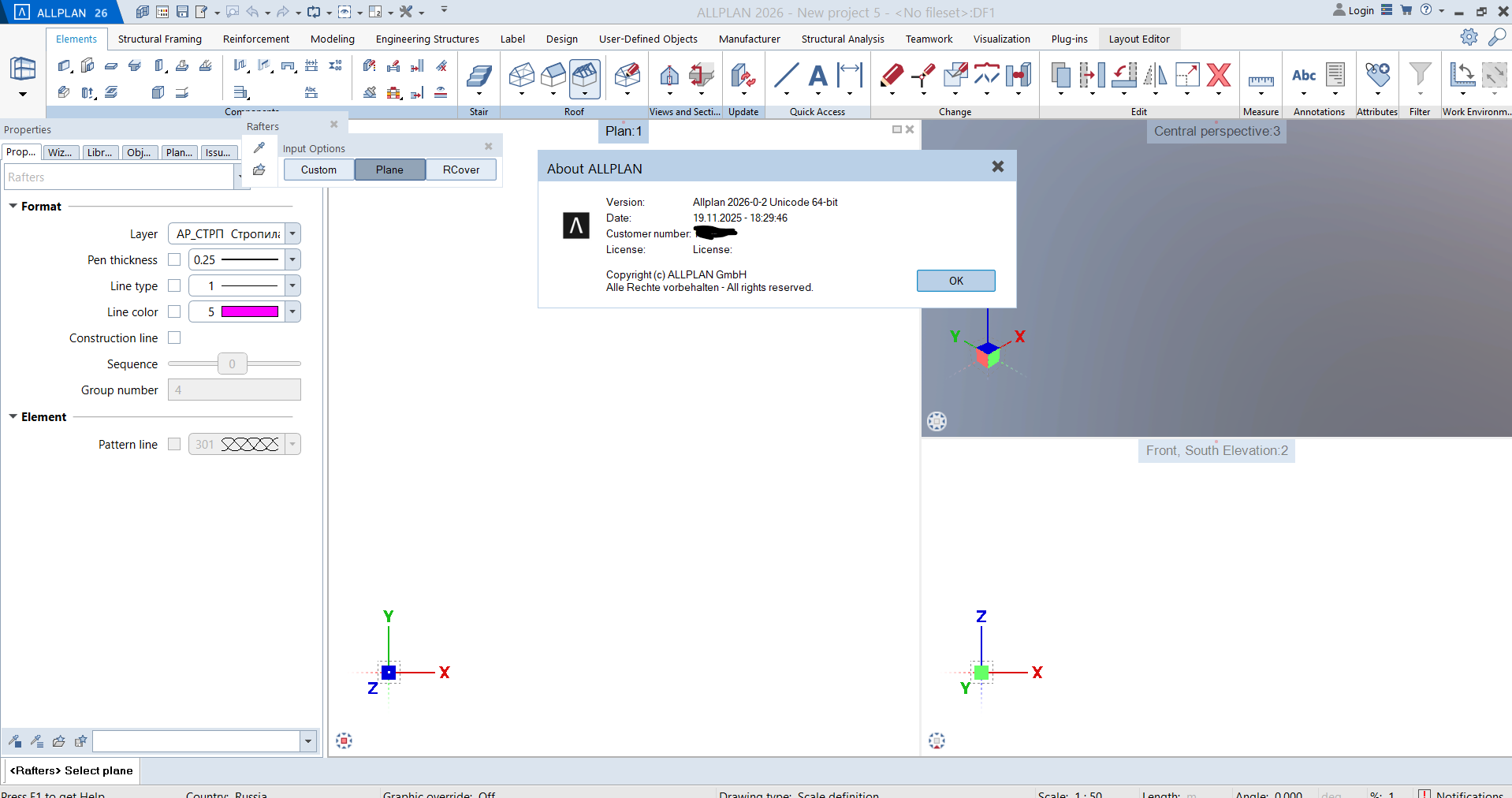Close the Input Options panel
Viewport: 1512px width, 798px height.
click(489, 146)
